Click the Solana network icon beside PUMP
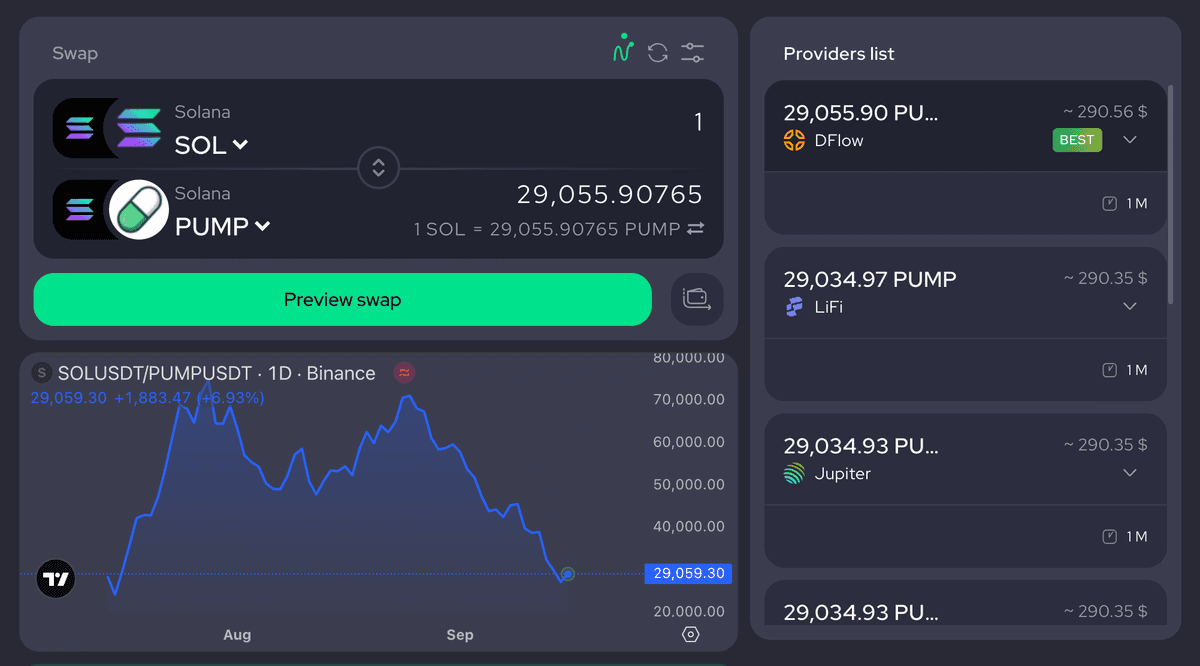Image resolution: width=1200 pixels, height=666 pixels. (79, 209)
